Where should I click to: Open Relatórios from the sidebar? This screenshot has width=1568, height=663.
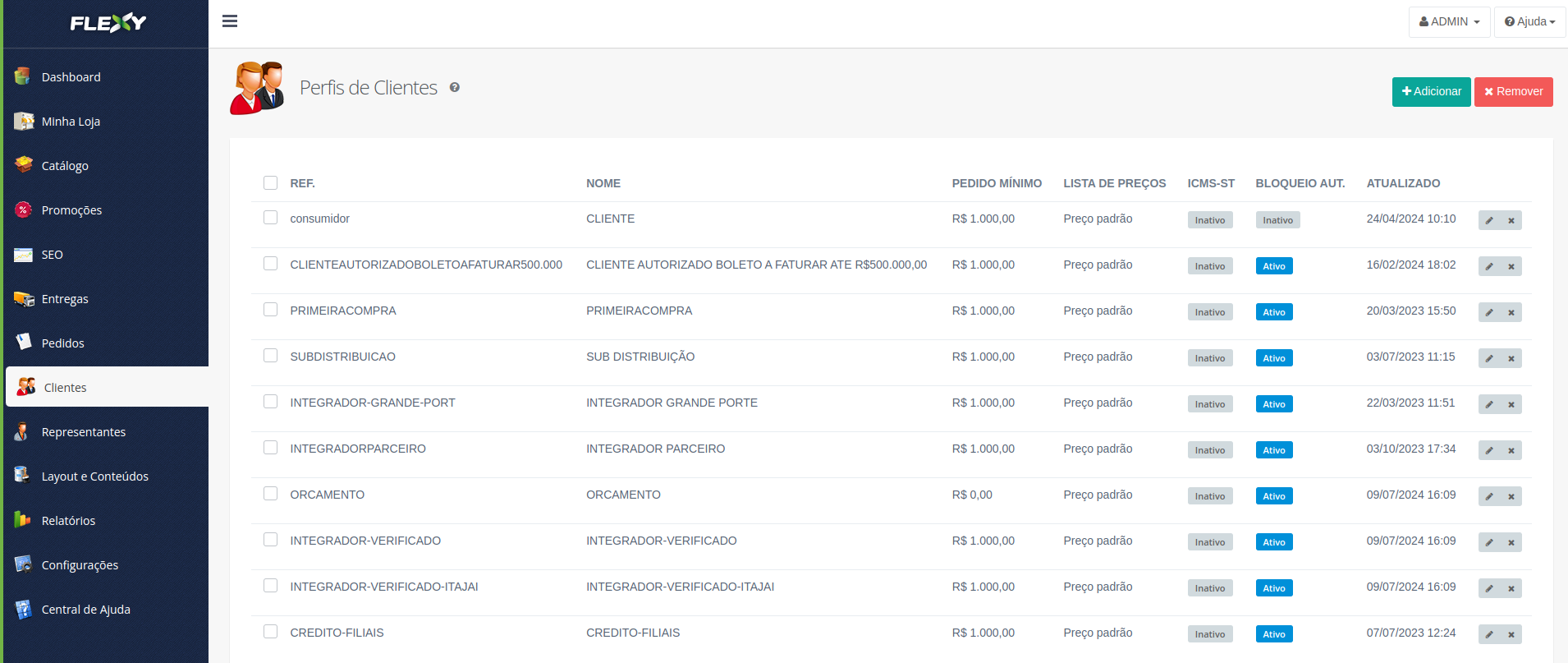click(x=68, y=521)
